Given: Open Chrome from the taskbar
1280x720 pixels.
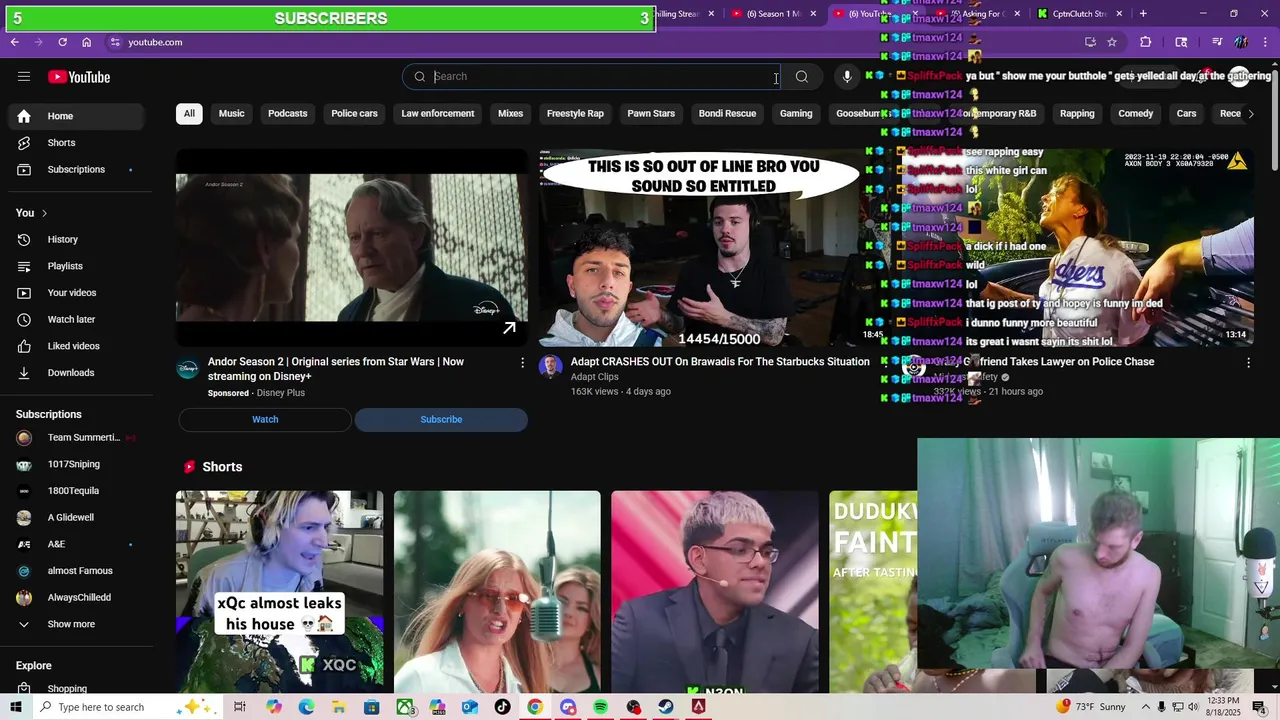Looking at the screenshot, I should tap(535, 707).
